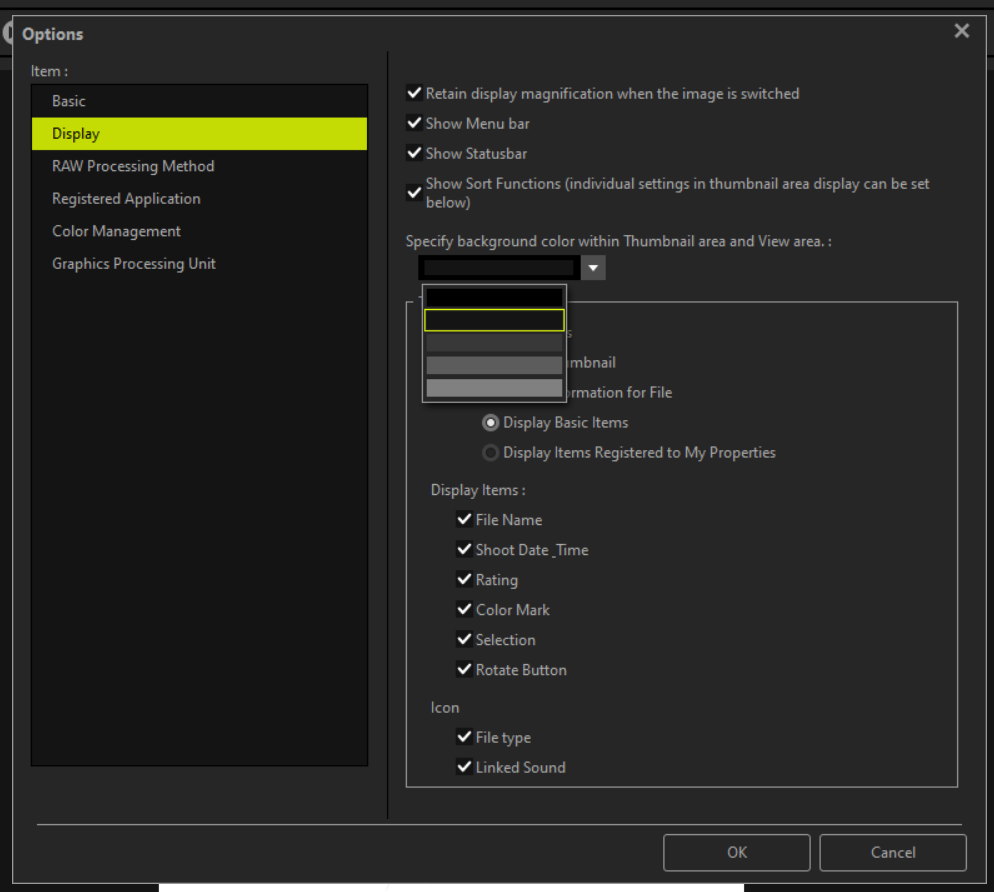Select Graphics Processing Unit item
The width and height of the screenshot is (994, 892).
coord(134,264)
